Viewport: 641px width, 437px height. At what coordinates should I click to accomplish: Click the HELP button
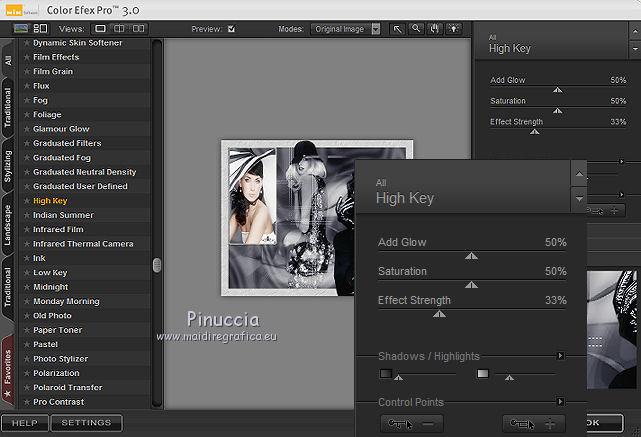click(x=24, y=423)
